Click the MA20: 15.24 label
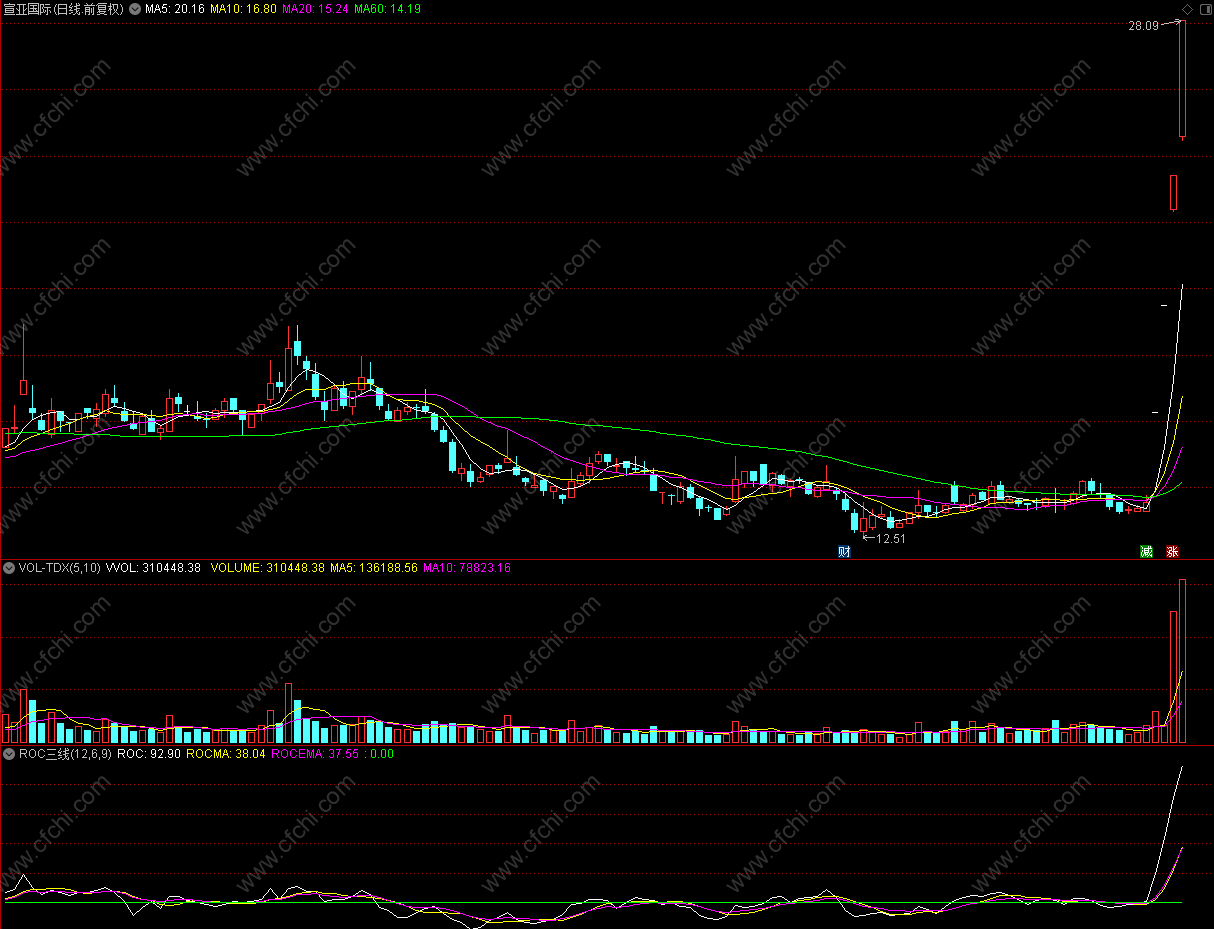 [315, 9]
